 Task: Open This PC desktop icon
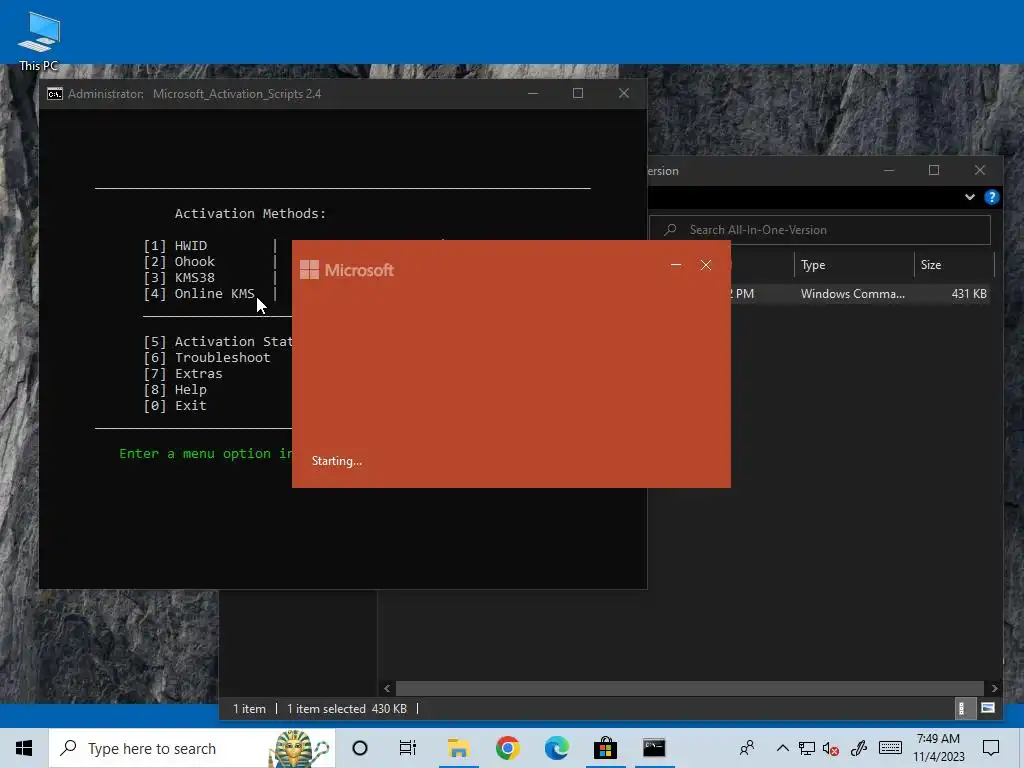[39, 40]
